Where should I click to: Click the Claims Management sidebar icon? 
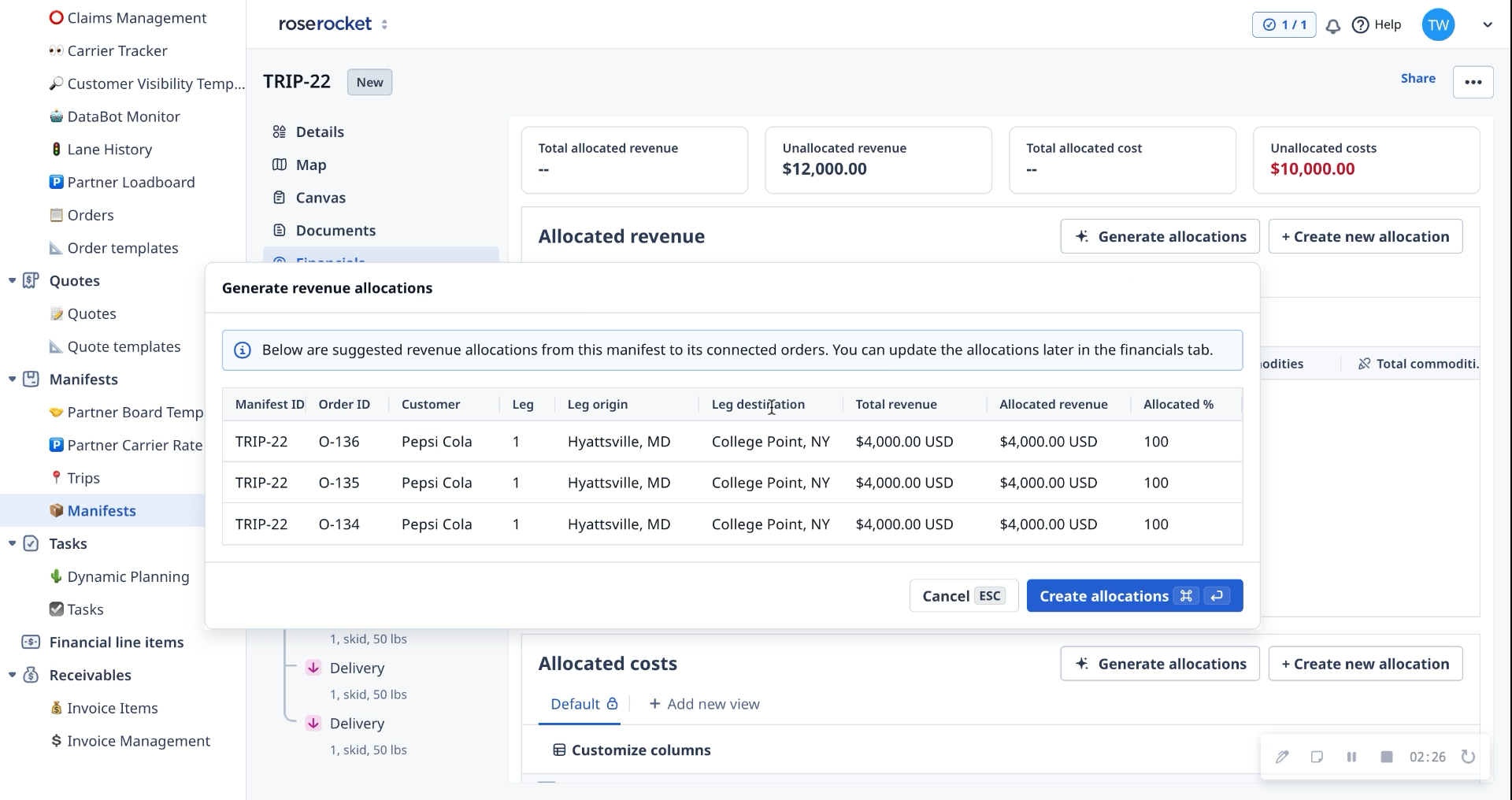(x=56, y=17)
